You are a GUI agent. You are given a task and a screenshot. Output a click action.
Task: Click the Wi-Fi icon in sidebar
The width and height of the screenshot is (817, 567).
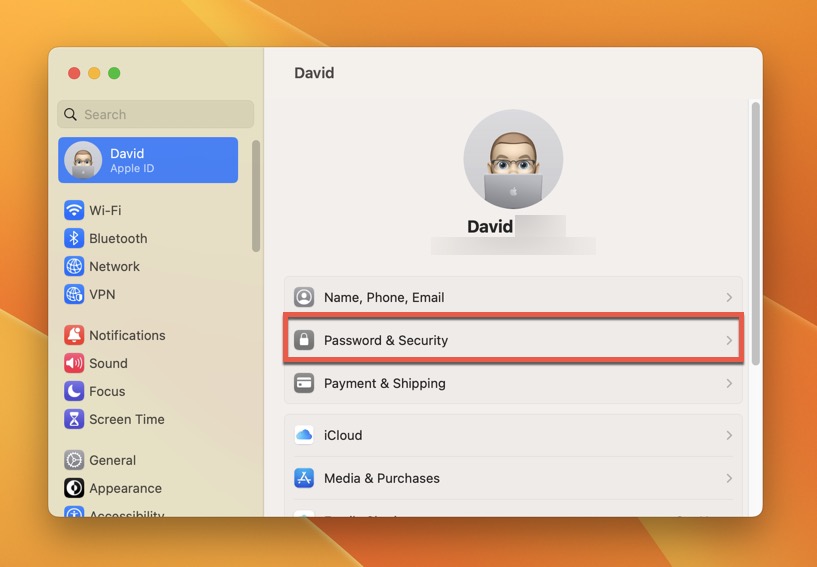[74, 210]
